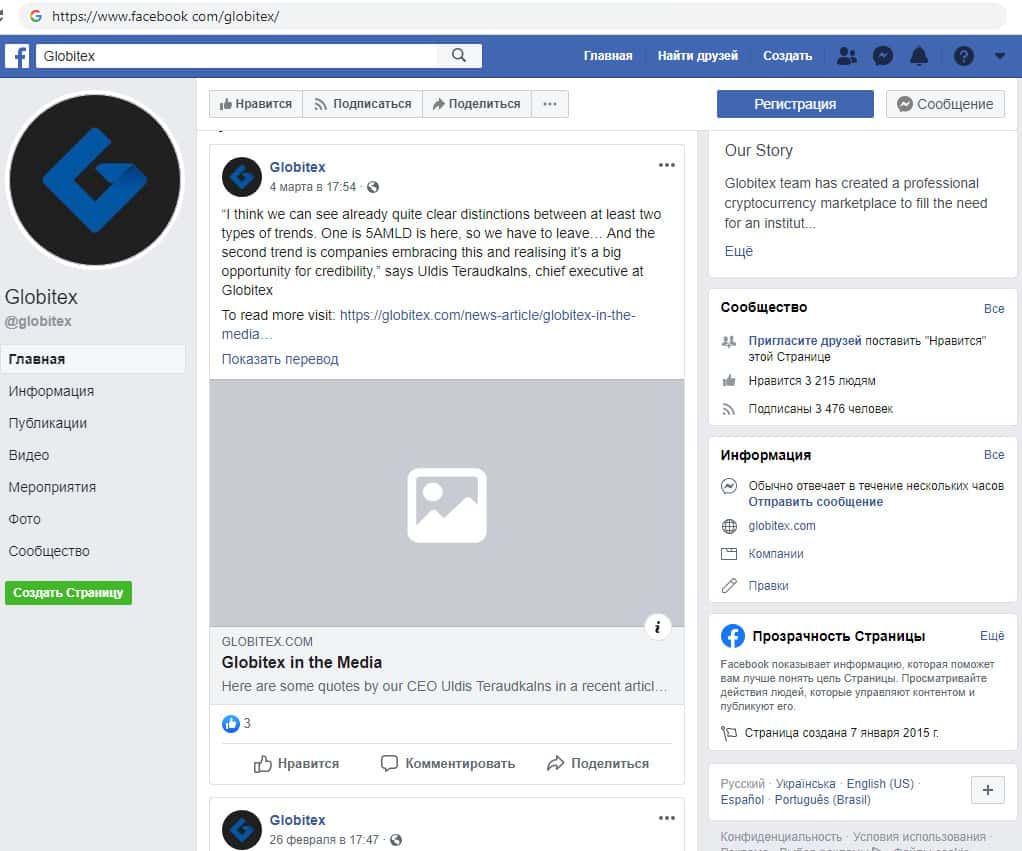This screenshot has height=851, width=1022.
Task: Click the post author avatar on 4 марта post
Action: [x=242, y=177]
